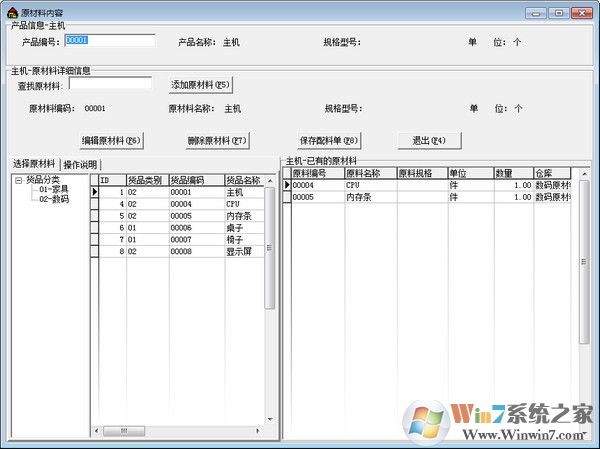The width and height of the screenshot is (600, 449).
Task: Click the 仓库 column header
Action: pos(552,173)
